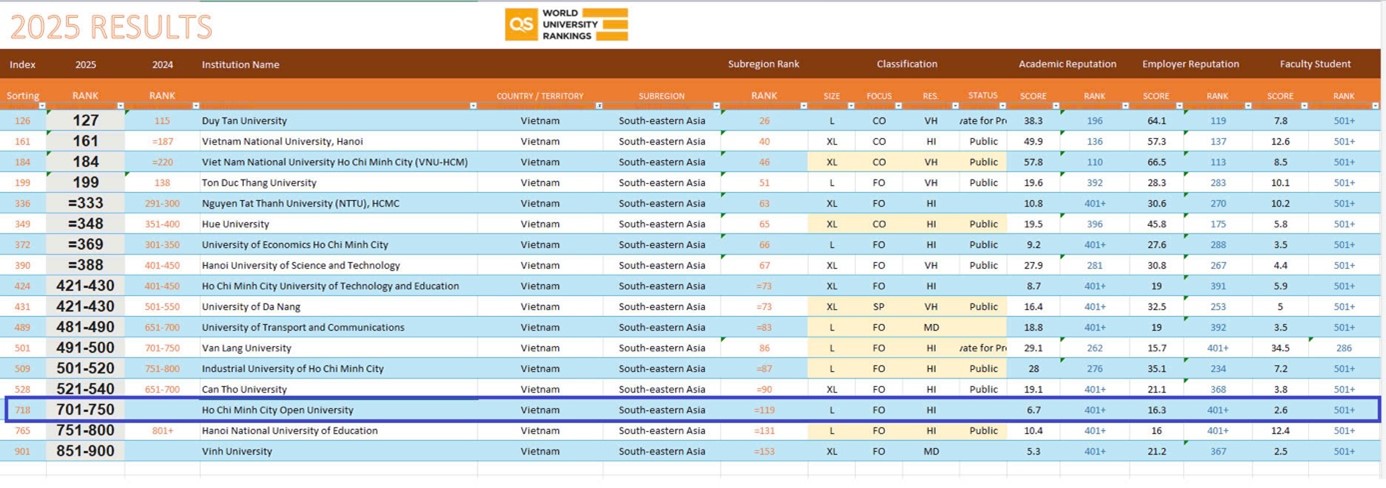Image resolution: width=1386 pixels, height=488 pixels.
Task: Select the Index header cell
Action: coord(23,64)
